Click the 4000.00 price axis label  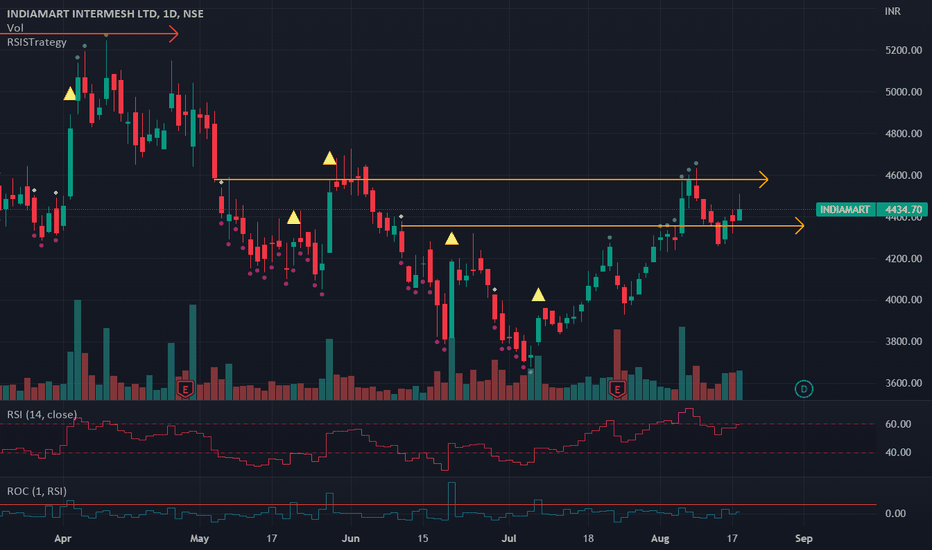(x=903, y=300)
